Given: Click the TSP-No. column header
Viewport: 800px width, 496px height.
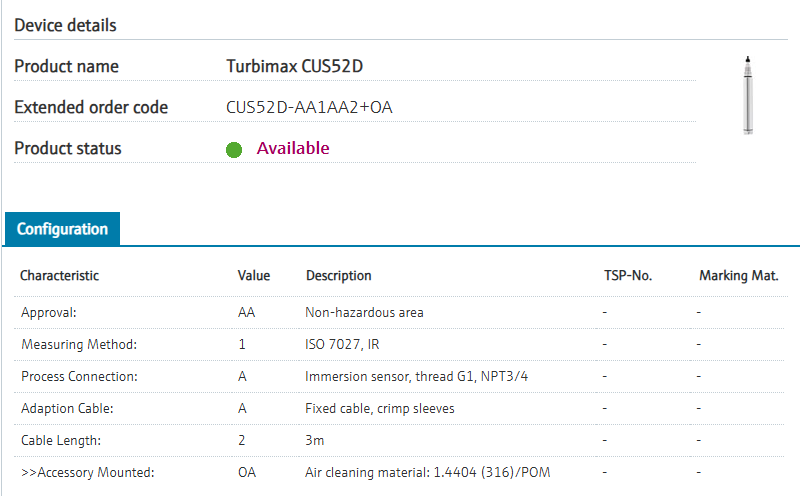Looking at the screenshot, I should 628,275.
